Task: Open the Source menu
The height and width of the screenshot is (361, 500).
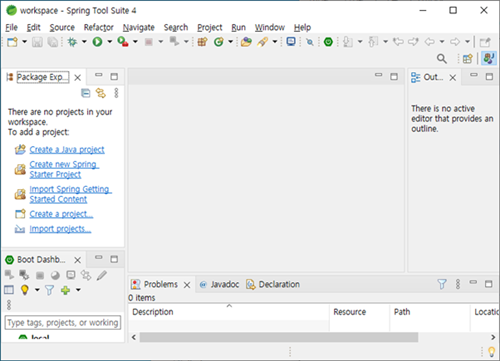Action: click(62, 27)
